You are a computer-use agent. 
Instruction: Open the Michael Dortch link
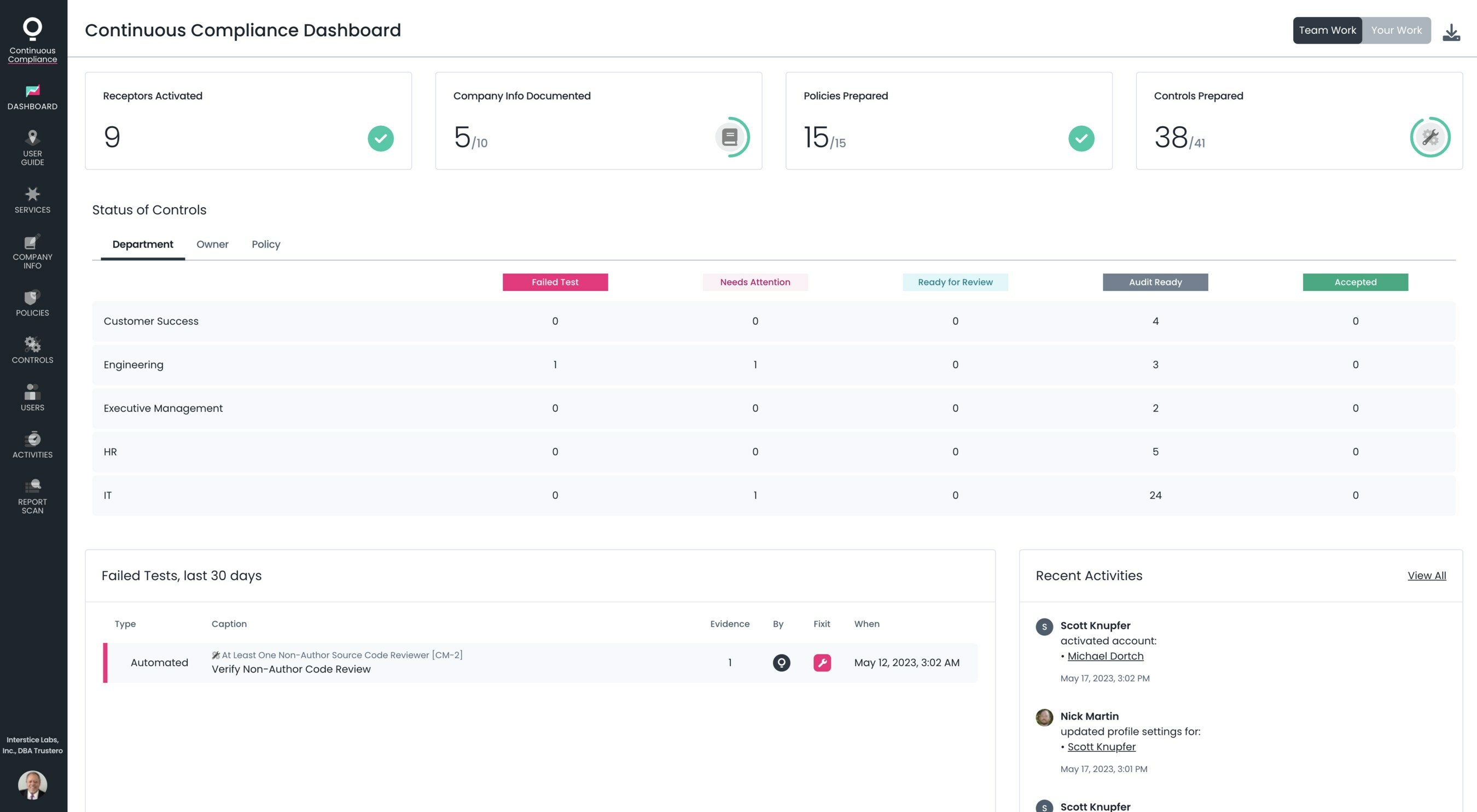click(x=1105, y=656)
